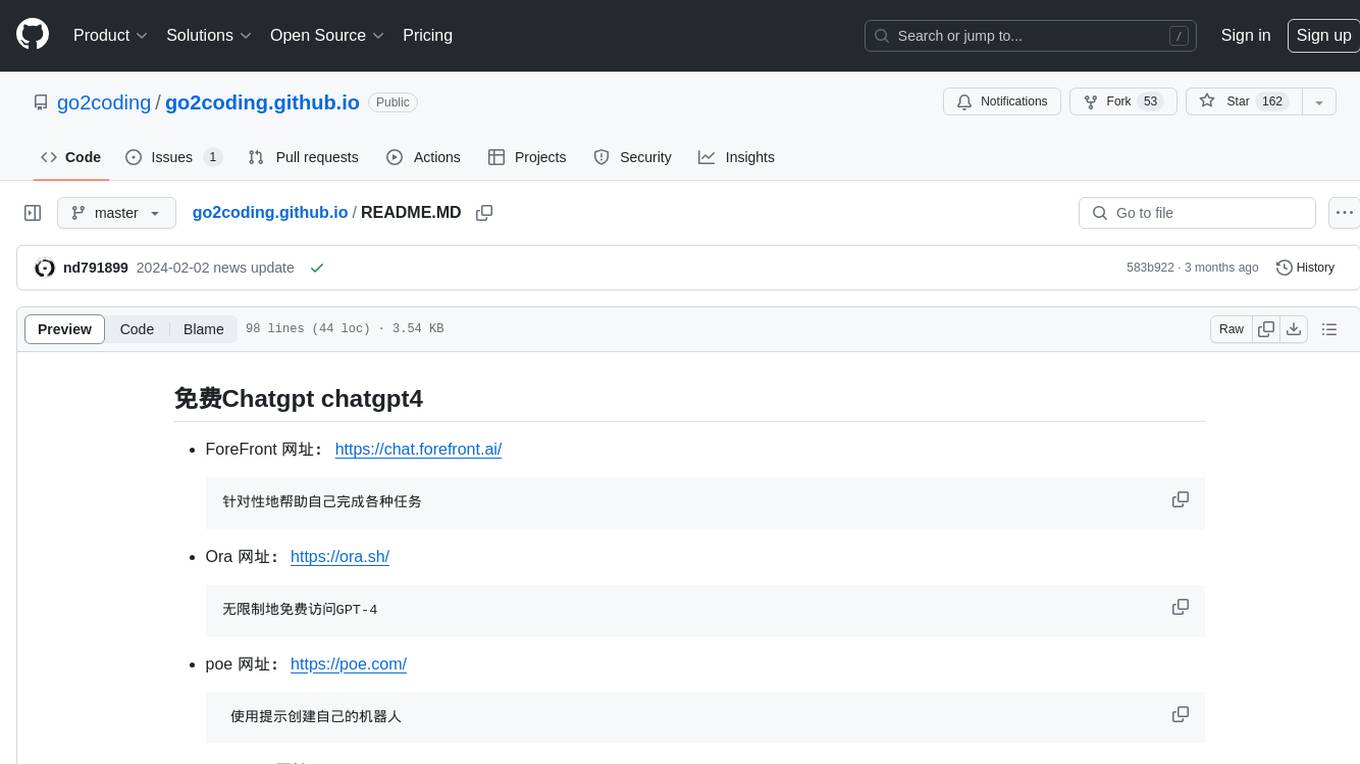Expand the Open Source menu
Image resolution: width=1360 pixels, height=764 pixels.
coord(327,35)
